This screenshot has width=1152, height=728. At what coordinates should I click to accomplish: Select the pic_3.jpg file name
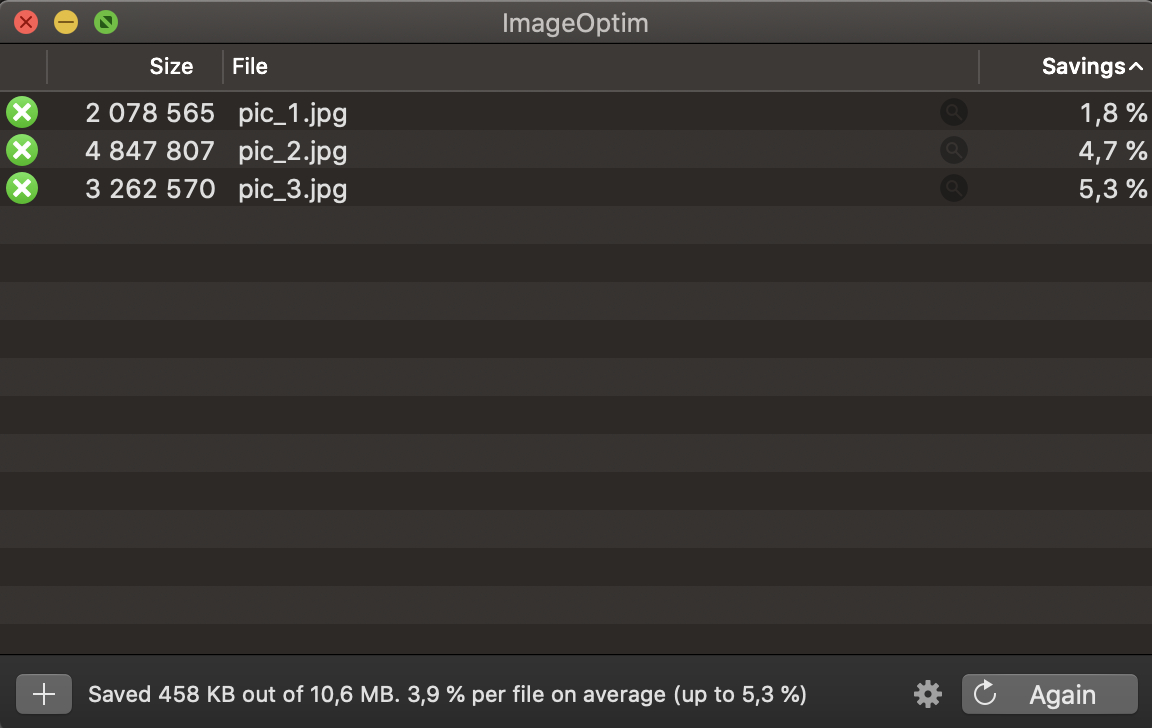[x=293, y=189]
